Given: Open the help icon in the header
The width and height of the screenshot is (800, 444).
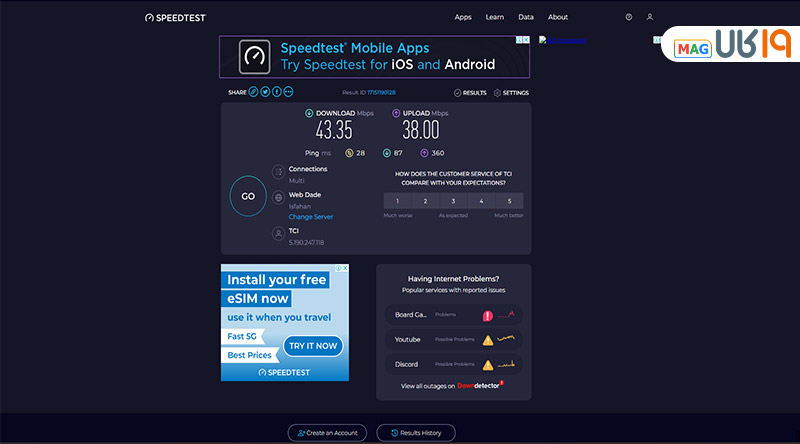Looking at the screenshot, I should click(x=629, y=17).
